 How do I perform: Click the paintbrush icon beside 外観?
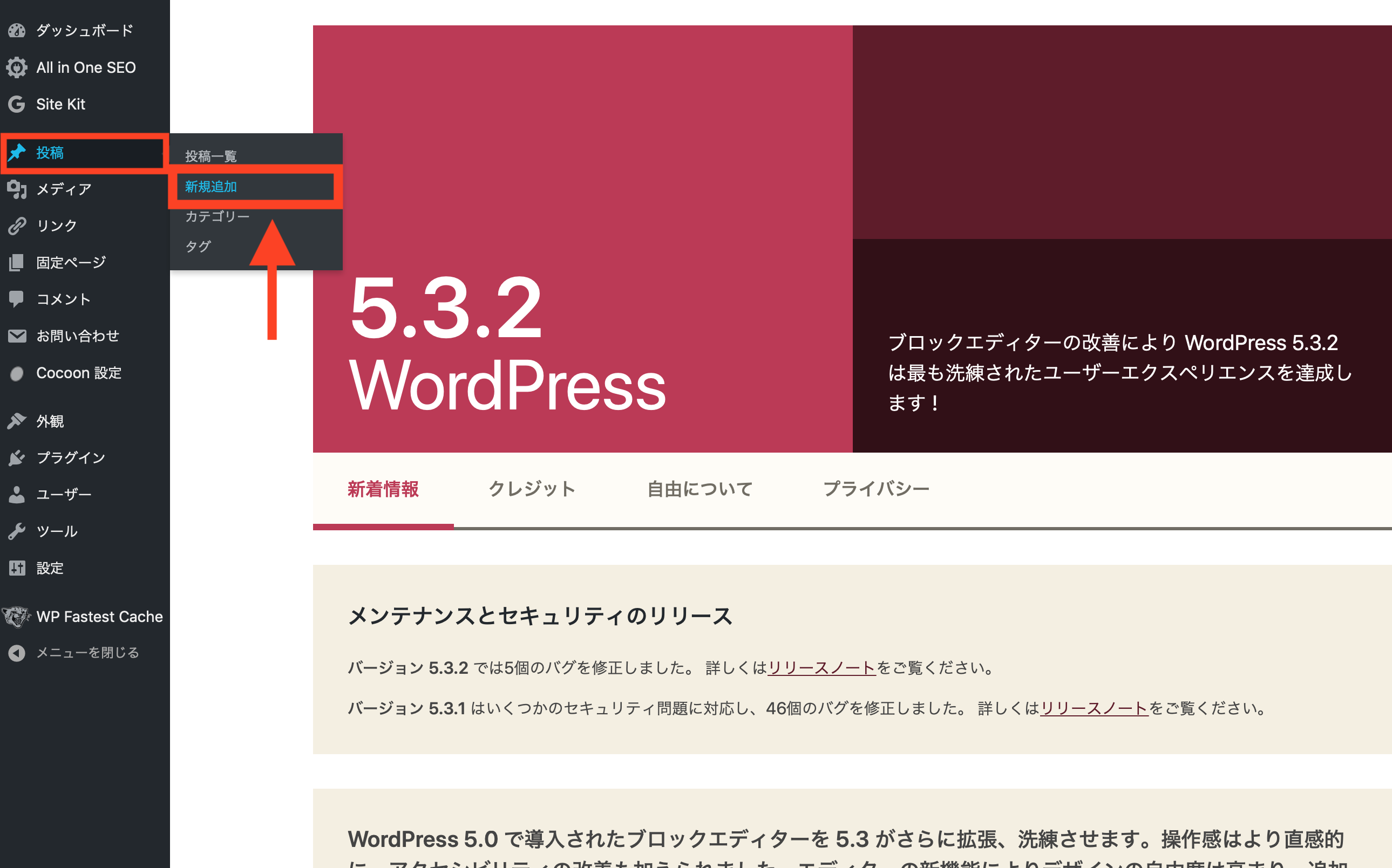click(x=17, y=421)
